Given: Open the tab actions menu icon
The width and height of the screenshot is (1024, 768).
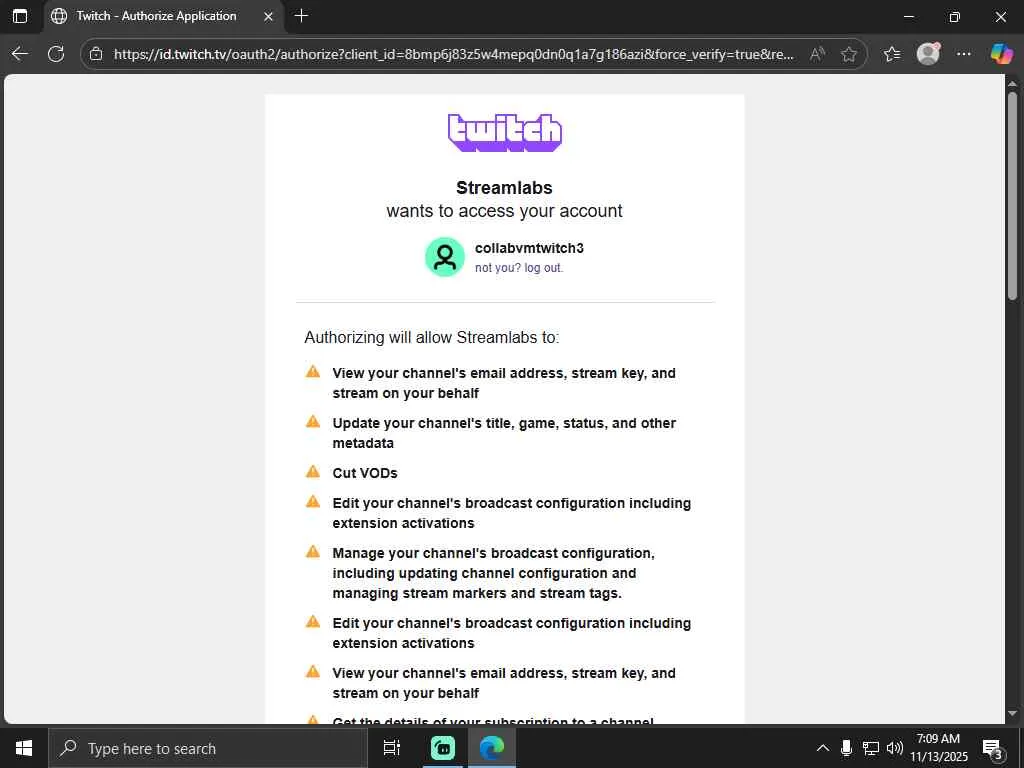Looking at the screenshot, I should [x=20, y=16].
